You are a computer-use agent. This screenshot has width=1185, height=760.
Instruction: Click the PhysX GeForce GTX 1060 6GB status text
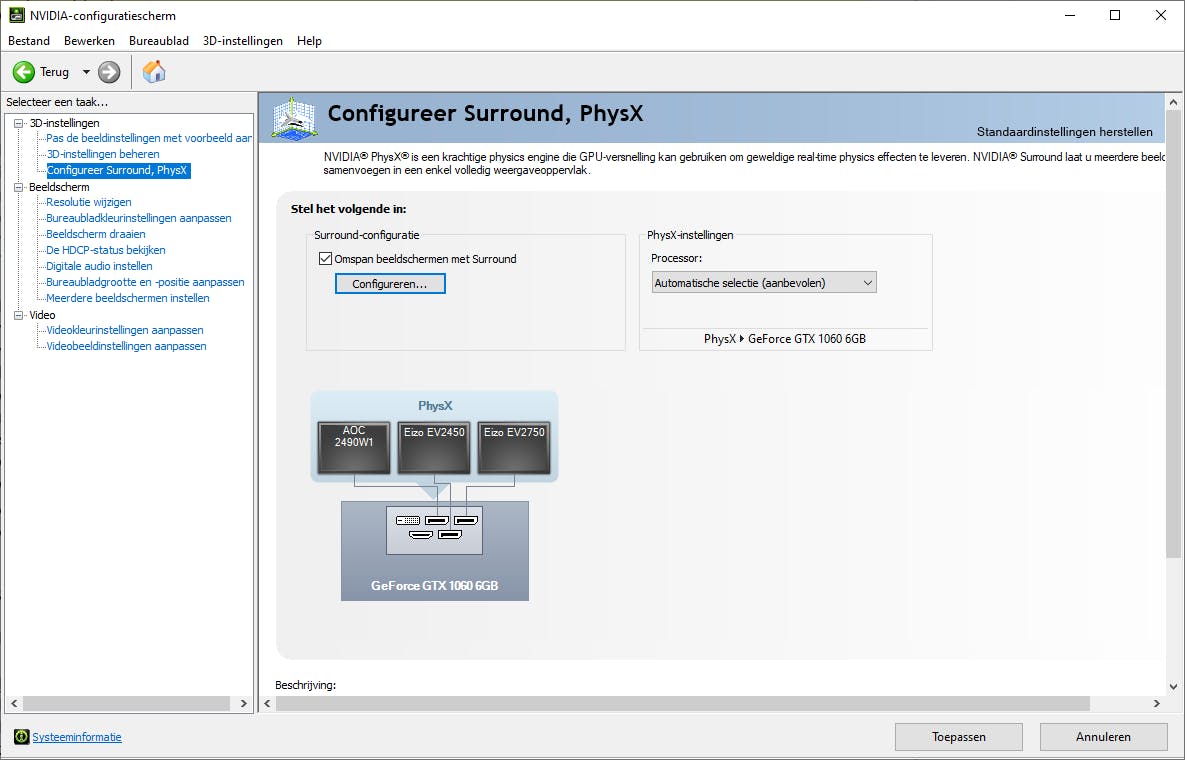[x=784, y=339]
